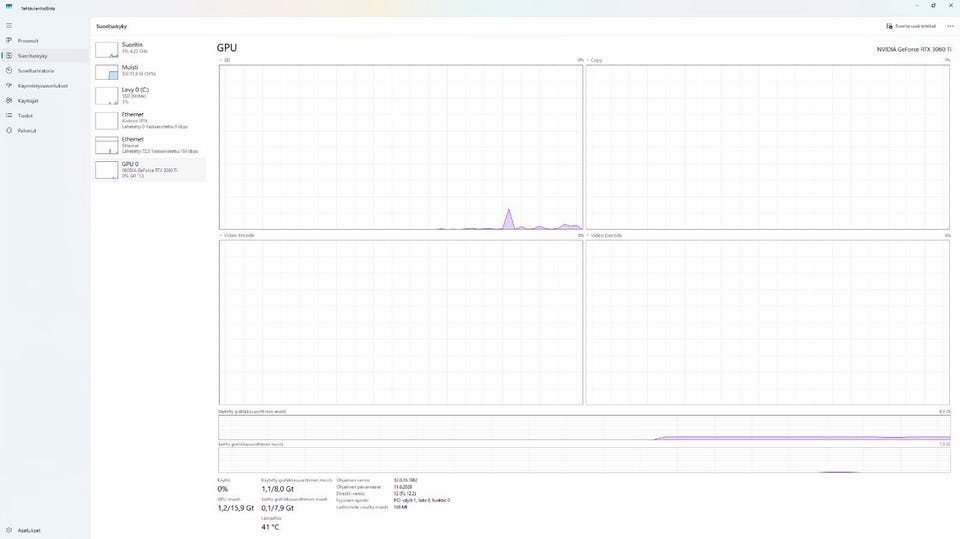Toggle the hamburger navigation menu

click(9, 26)
